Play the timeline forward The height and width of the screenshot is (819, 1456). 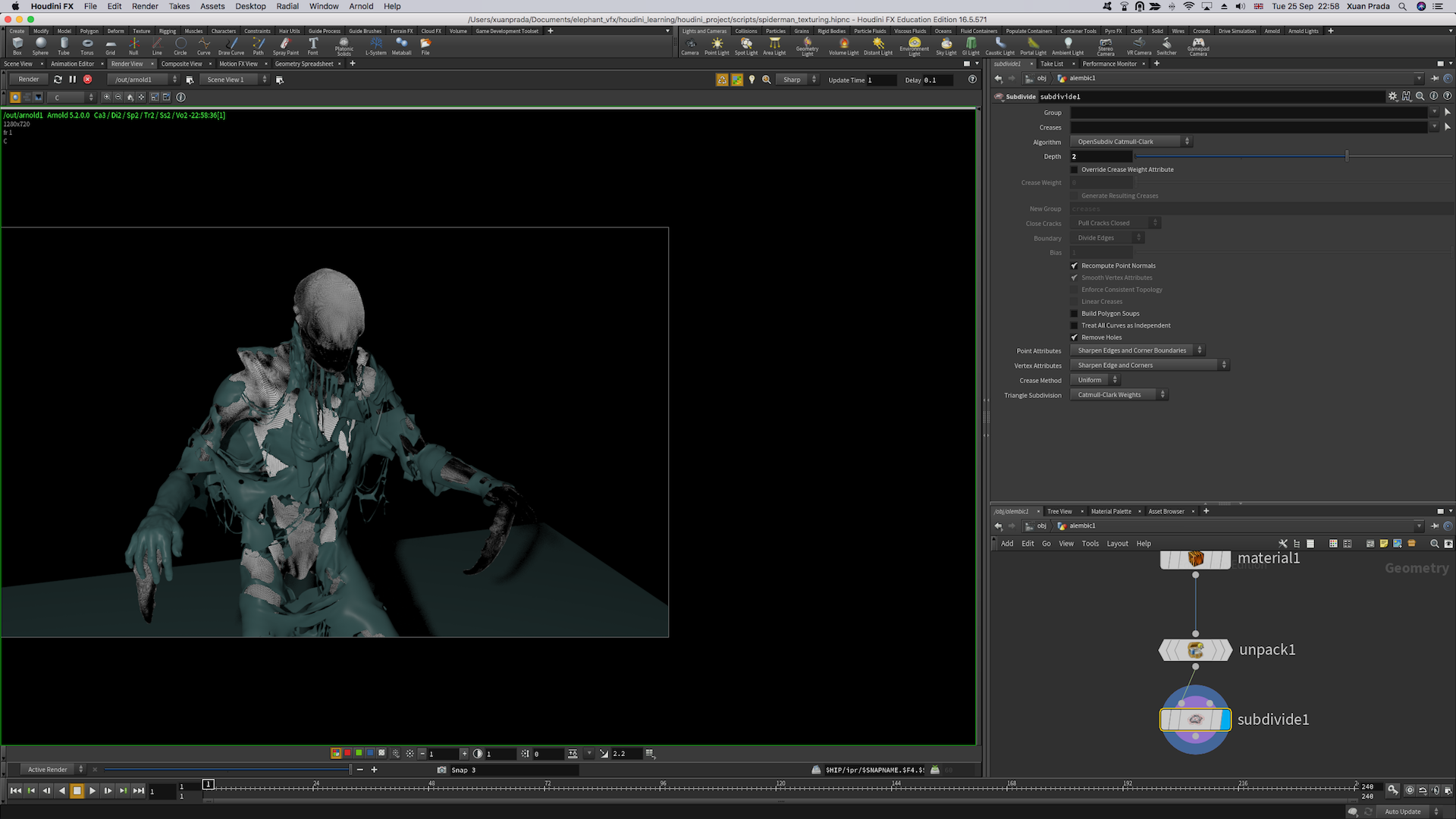click(x=93, y=791)
